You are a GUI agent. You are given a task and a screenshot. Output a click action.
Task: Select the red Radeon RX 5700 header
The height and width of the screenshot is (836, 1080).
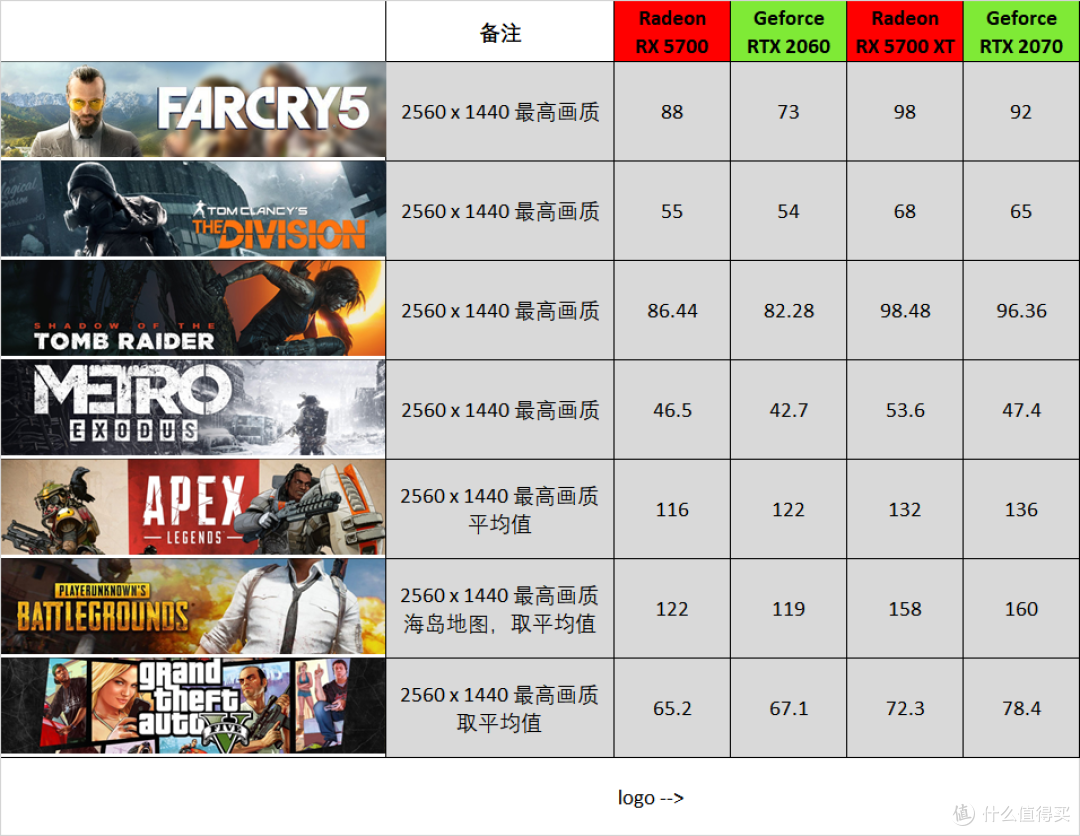[672, 32]
